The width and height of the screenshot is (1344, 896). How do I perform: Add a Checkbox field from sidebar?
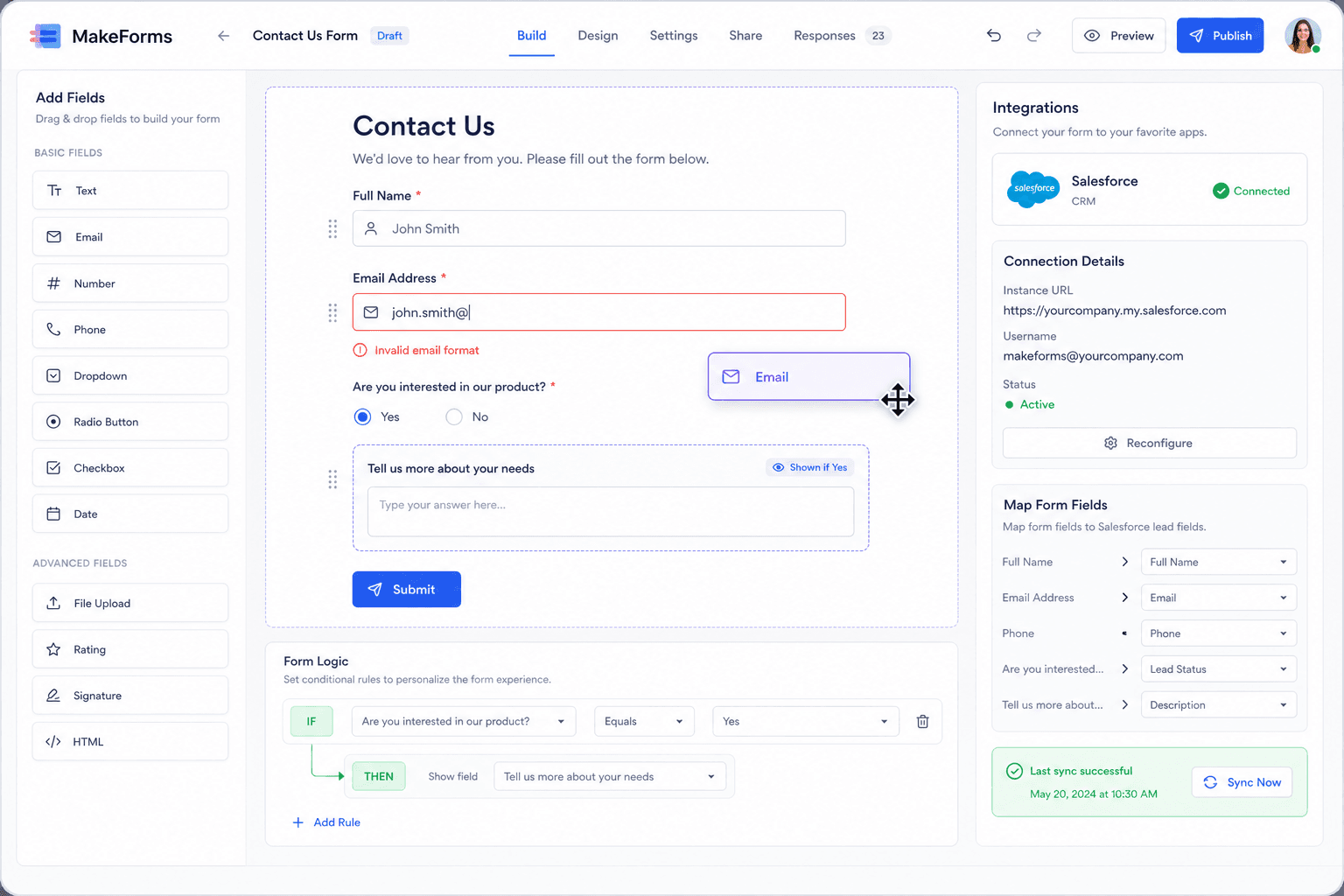[130, 468]
